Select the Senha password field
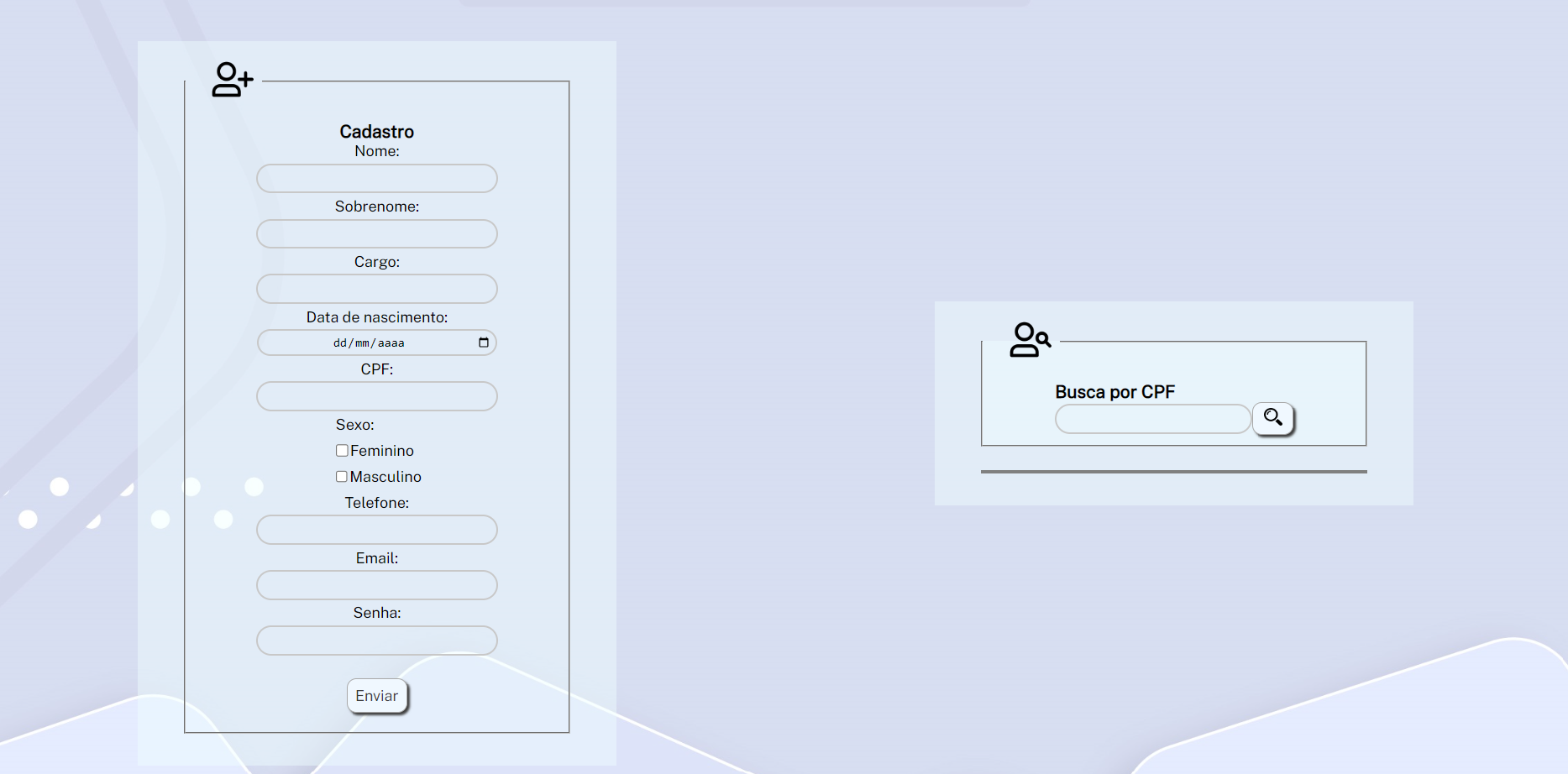The width and height of the screenshot is (1568, 774). (x=376, y=641)
